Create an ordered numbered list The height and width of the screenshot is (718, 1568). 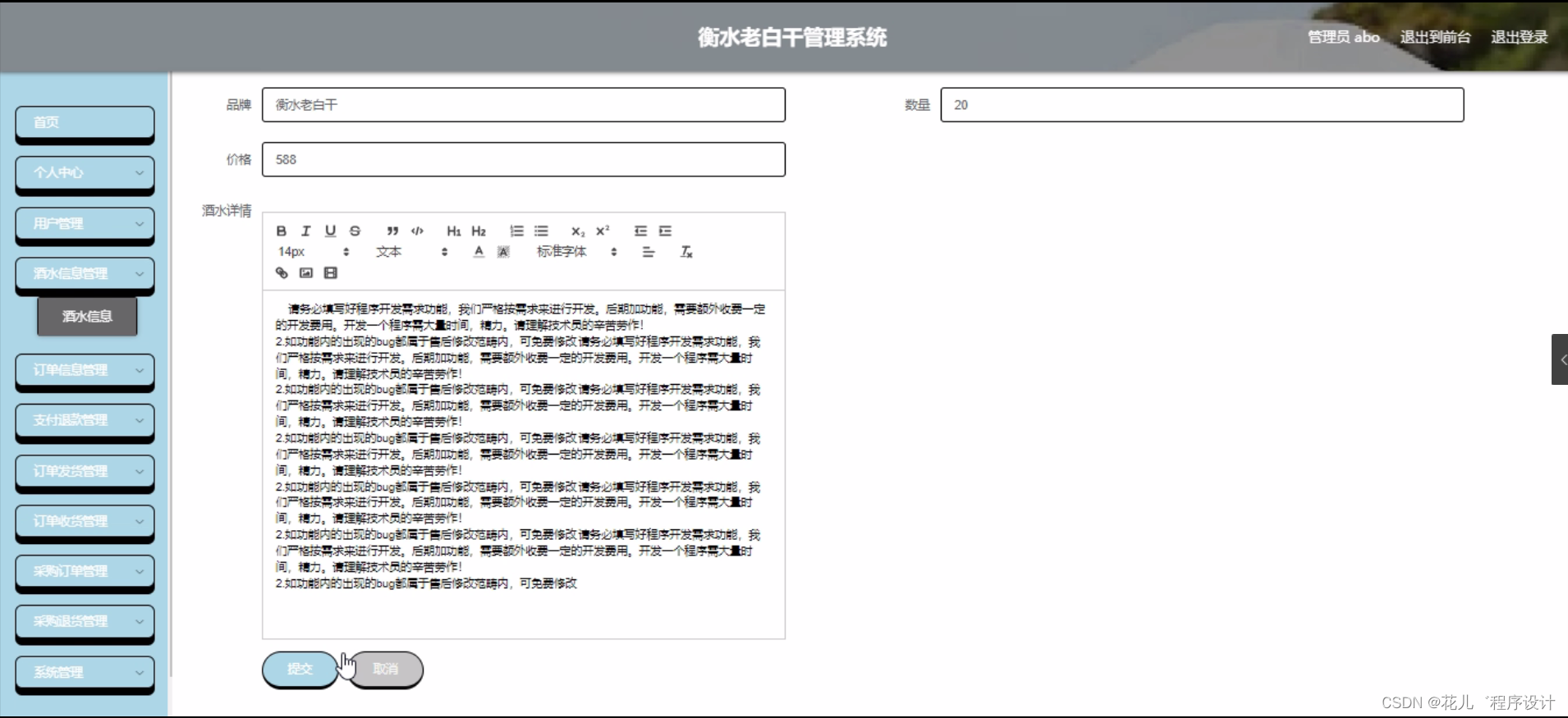(516, 231)
